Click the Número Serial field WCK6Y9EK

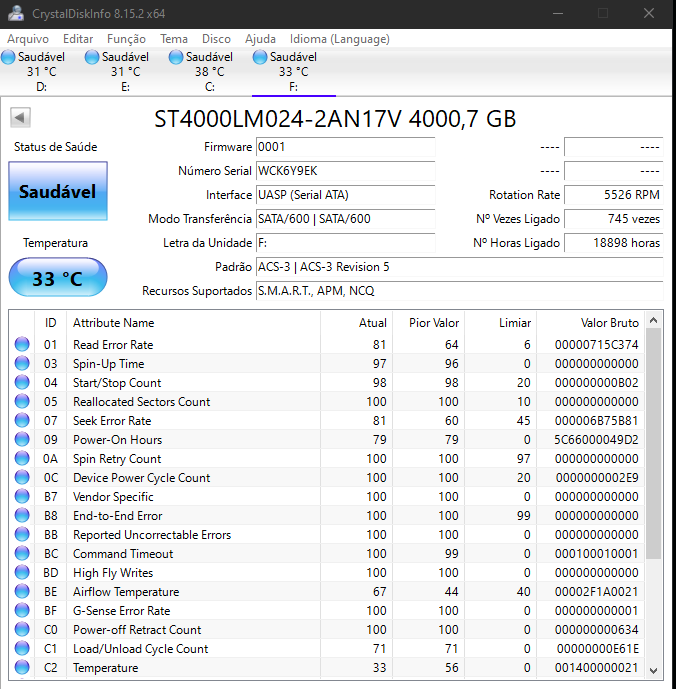(345, 170)
